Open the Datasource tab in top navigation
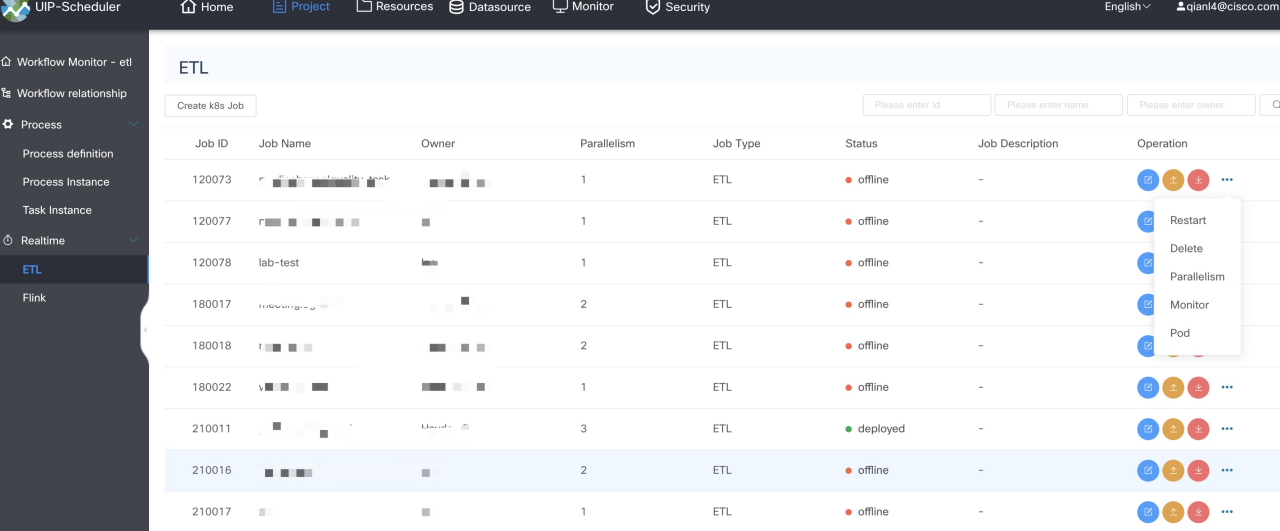Image resolution: width=1280 pixels, height=531 pixels. pyautogui.click(x=487, y=7)
